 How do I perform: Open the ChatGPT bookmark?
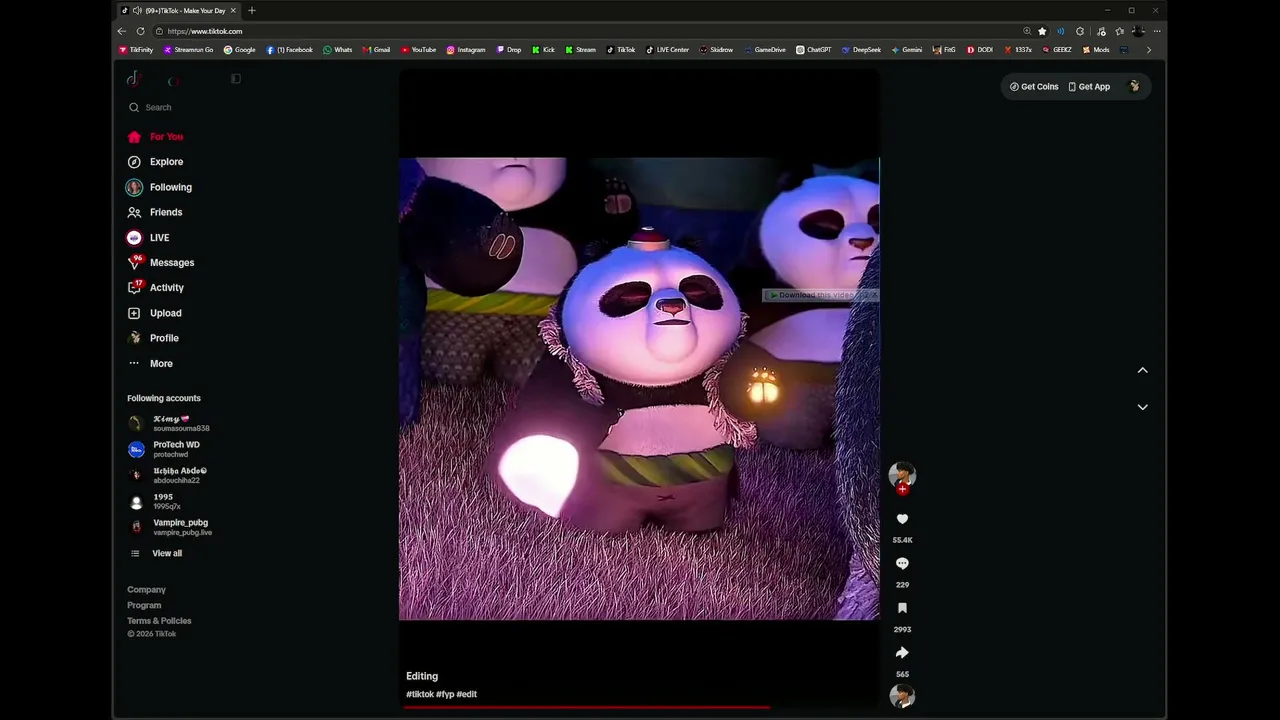tap(814, 50)
